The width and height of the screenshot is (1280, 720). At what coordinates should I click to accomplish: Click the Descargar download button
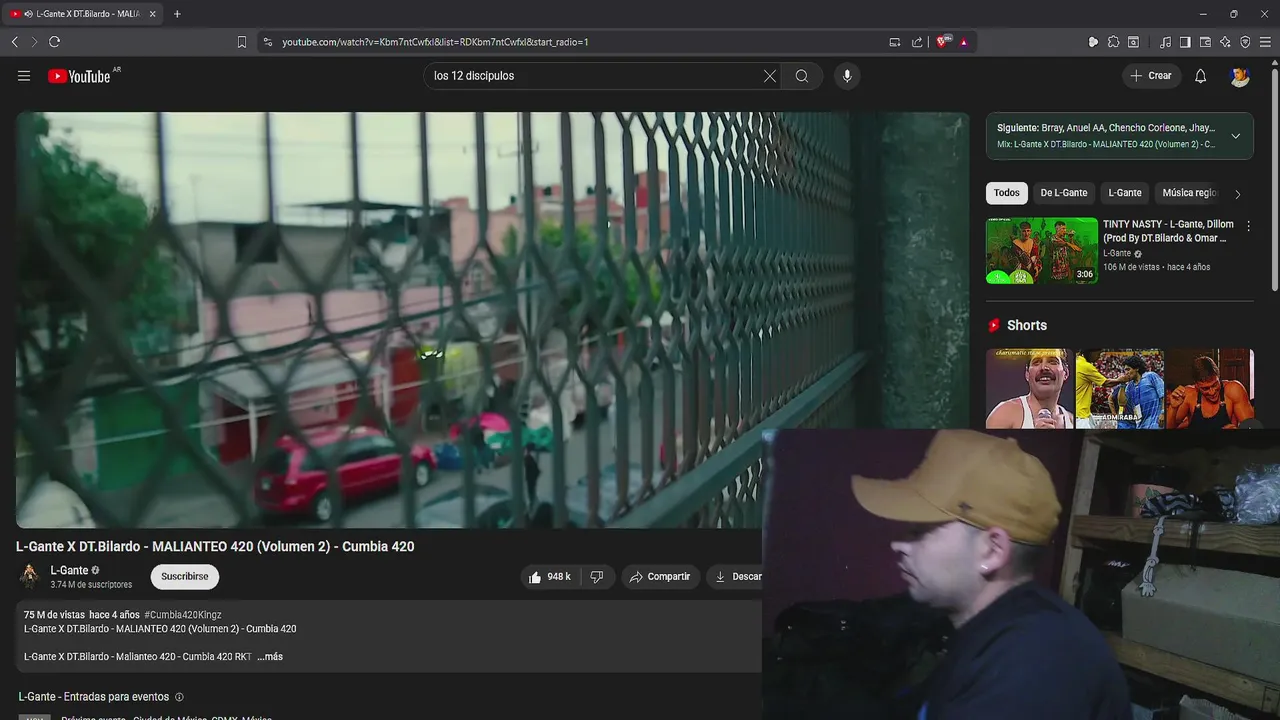click(x=737, y=577)
